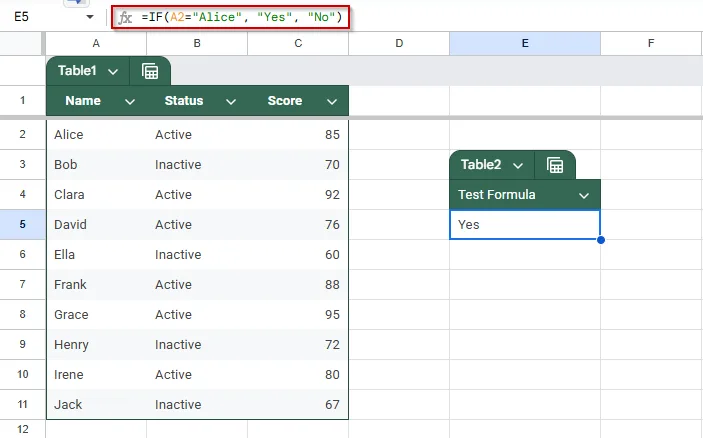Click score cell 80

[x=298, y=375]
